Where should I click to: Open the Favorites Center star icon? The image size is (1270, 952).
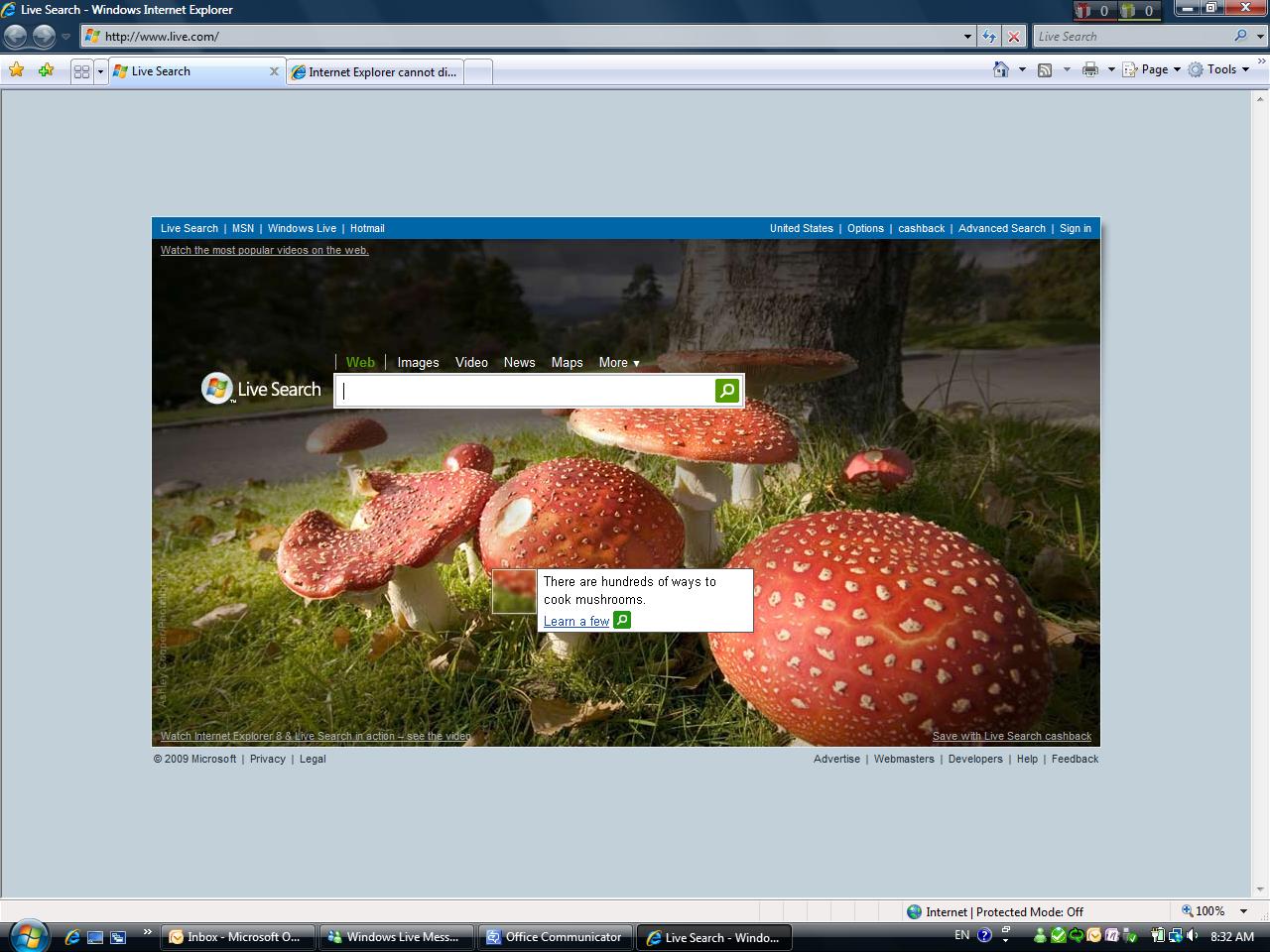(17, 70)
